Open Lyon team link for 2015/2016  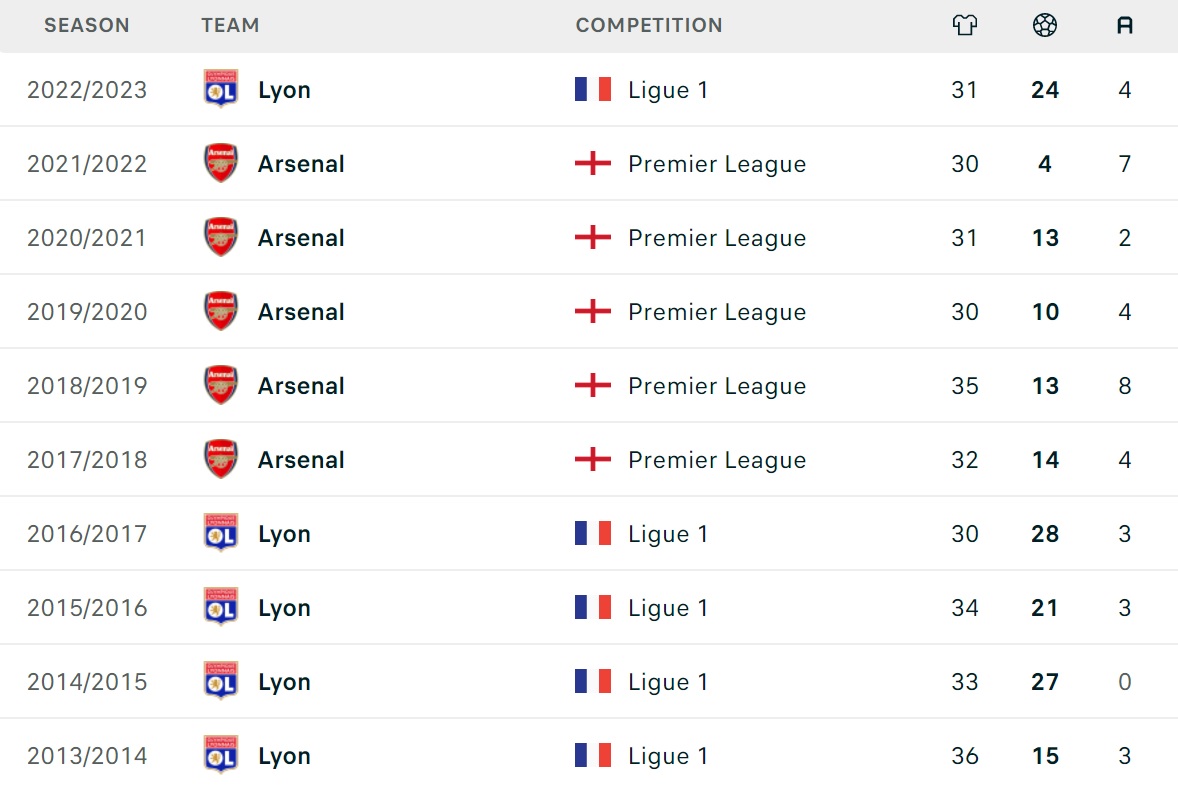tap(284, 608)
